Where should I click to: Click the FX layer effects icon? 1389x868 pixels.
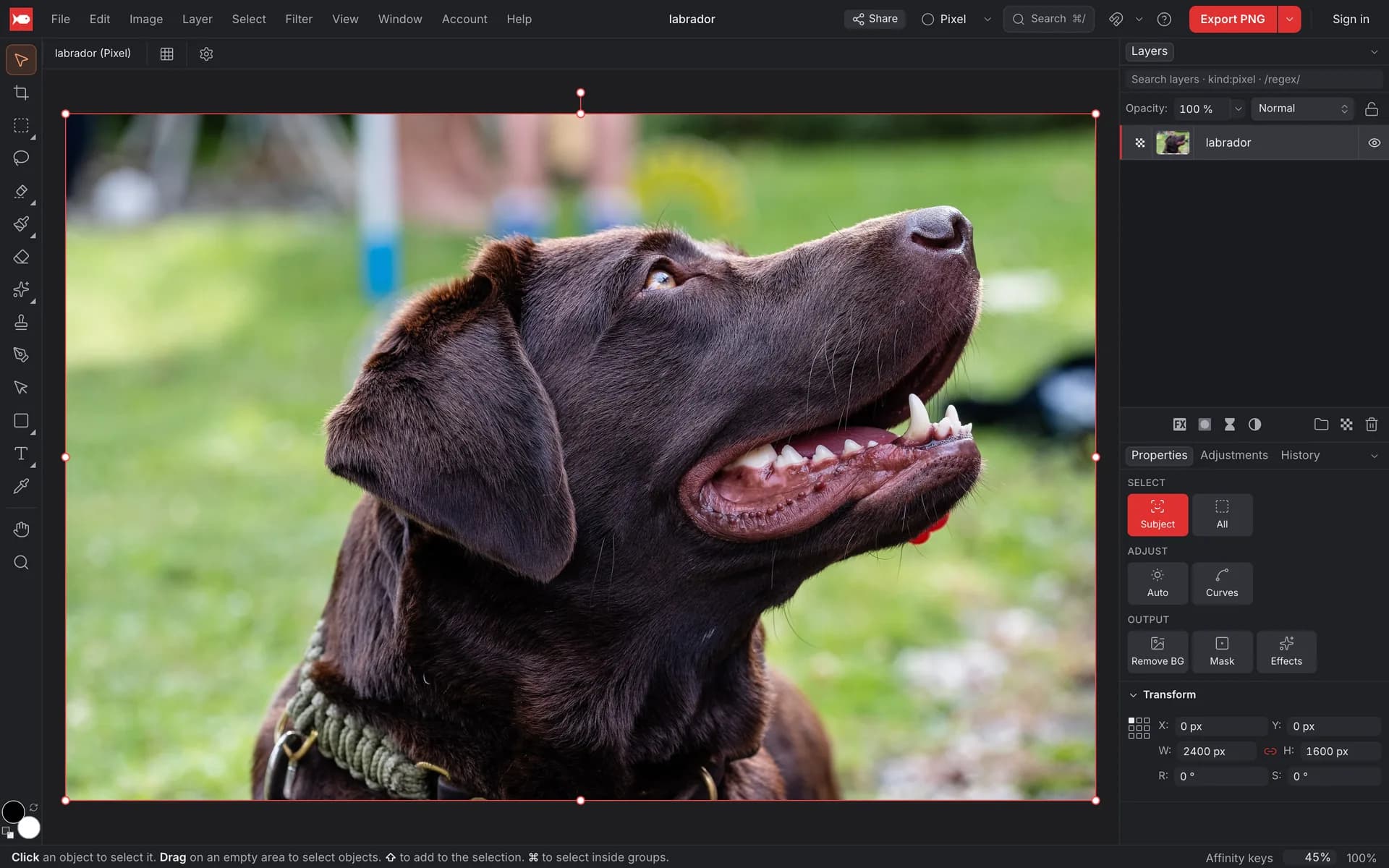1179,425
